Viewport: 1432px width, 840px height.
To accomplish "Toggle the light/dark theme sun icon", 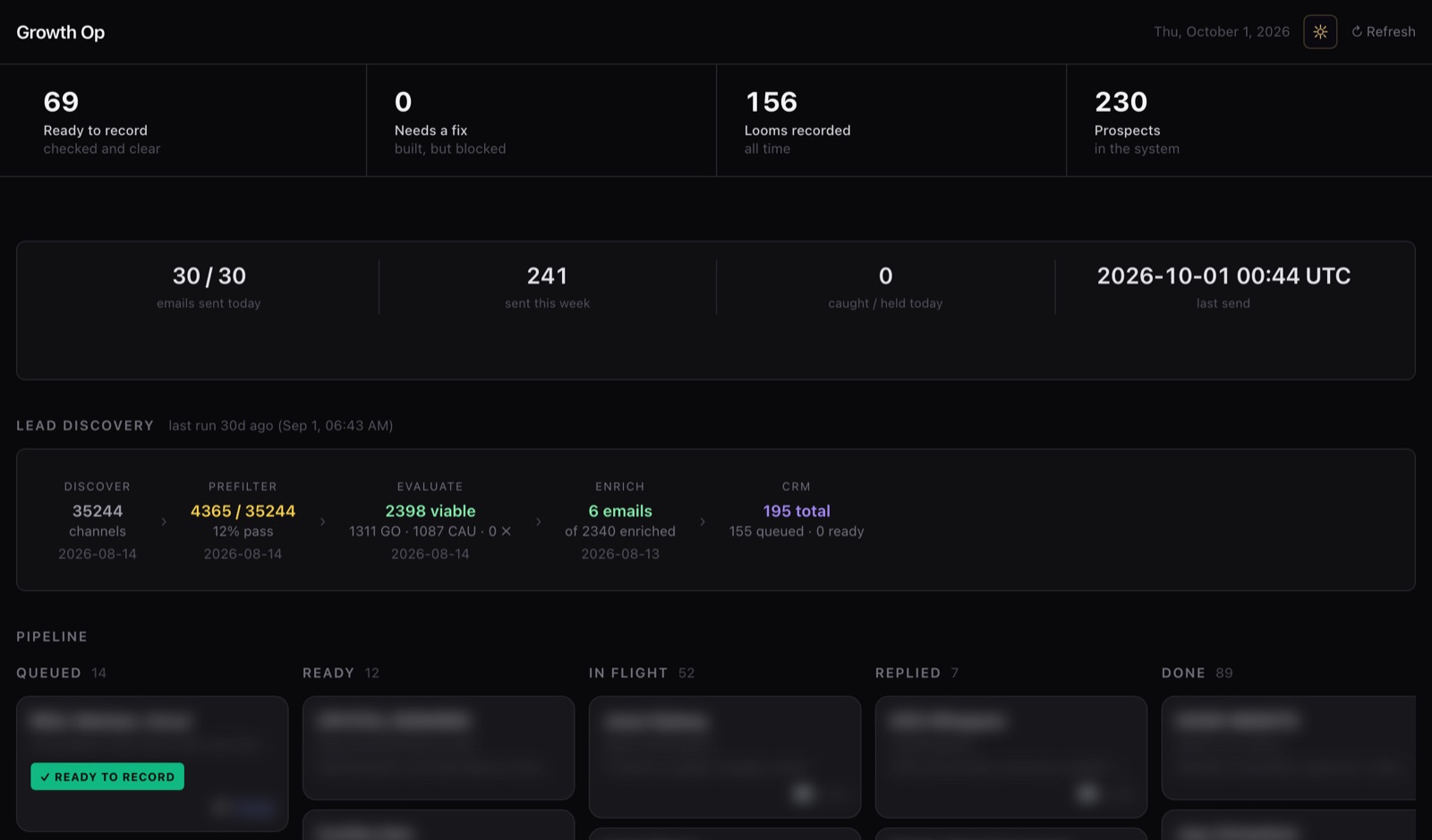I will 1320,32.
